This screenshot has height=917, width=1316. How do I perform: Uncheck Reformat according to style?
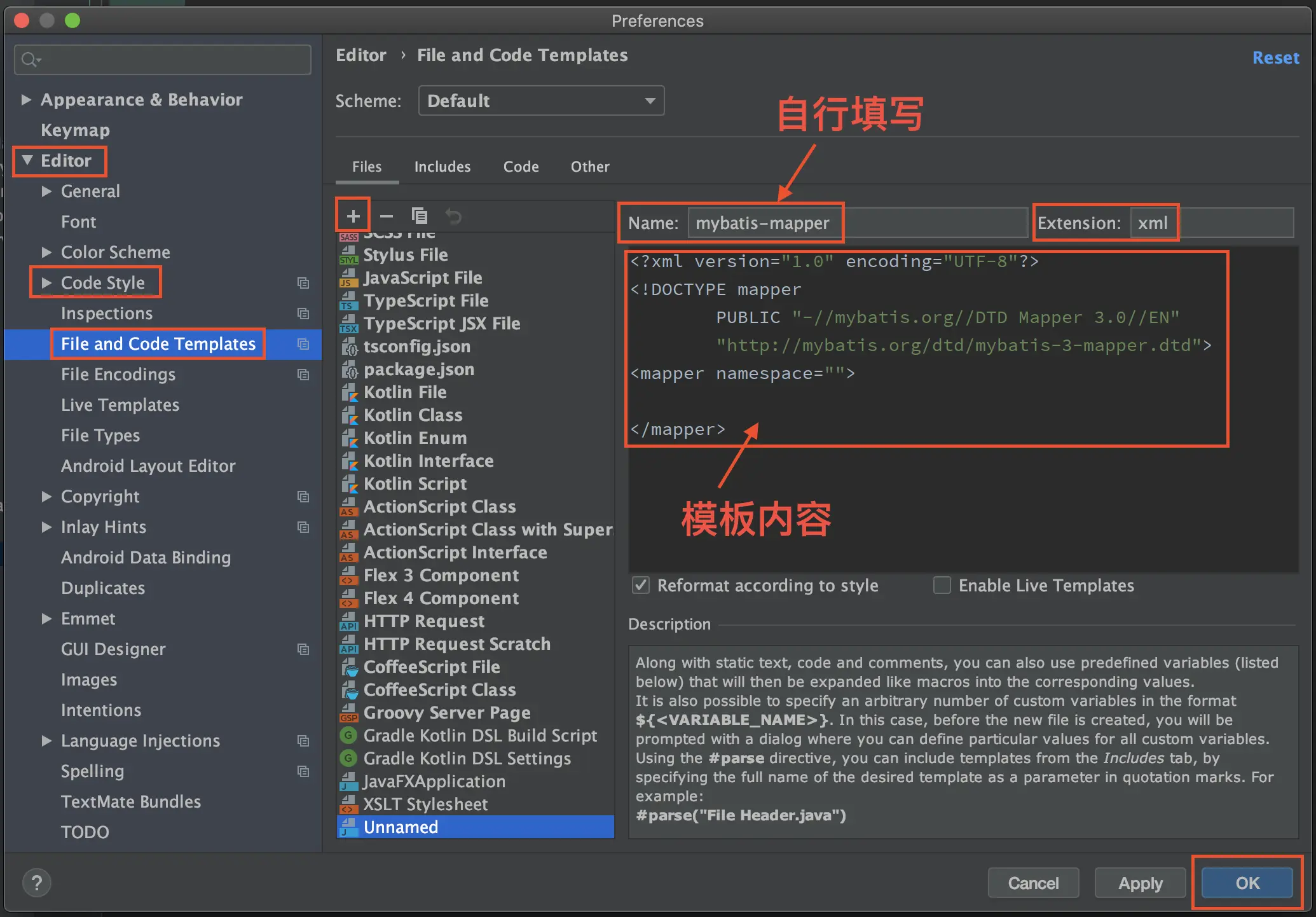pos(641,585)
